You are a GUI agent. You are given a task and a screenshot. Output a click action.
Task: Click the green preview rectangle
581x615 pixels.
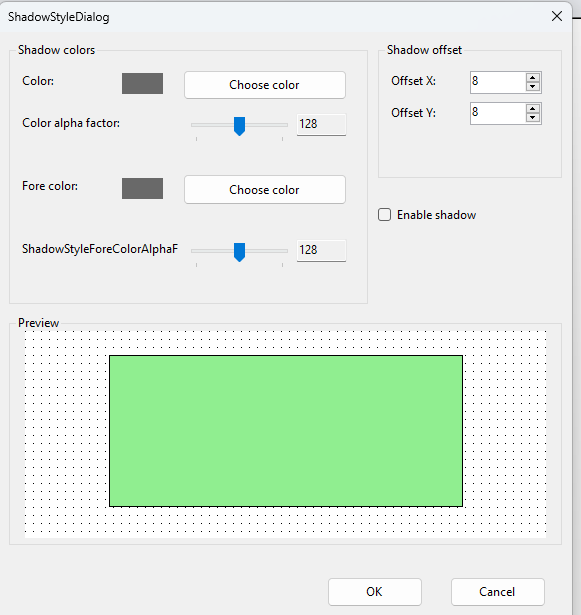point(286,431)
